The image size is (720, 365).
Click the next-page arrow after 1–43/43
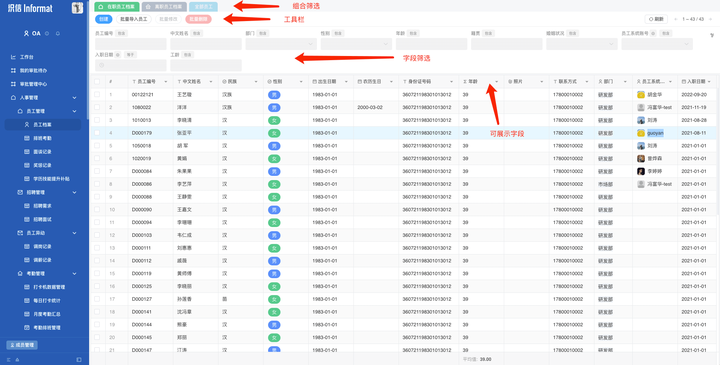(x=711, y=19)
